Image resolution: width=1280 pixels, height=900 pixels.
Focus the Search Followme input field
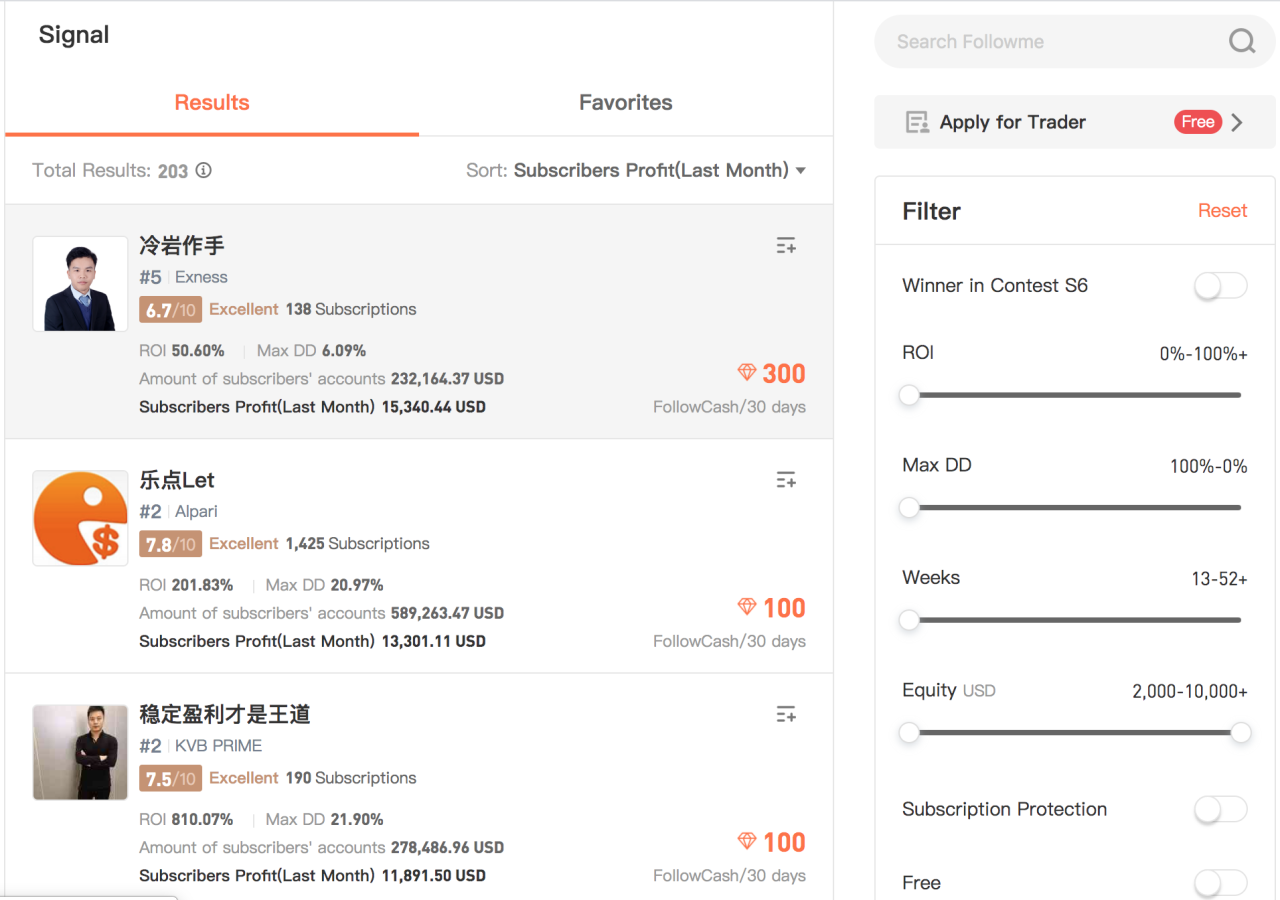(x=1050, y=42)
